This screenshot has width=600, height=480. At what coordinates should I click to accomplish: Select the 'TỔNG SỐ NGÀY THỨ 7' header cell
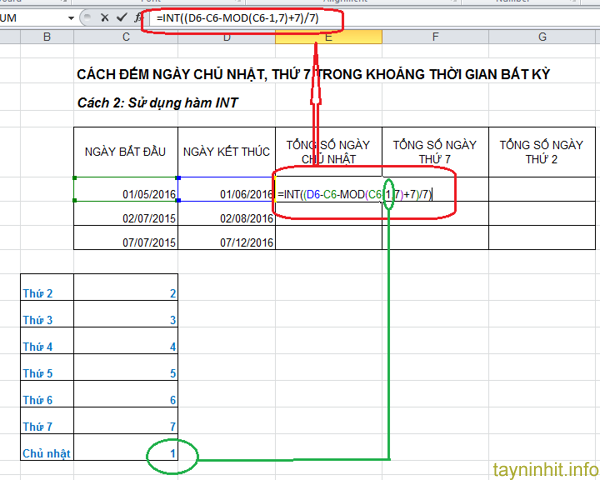pos(435,151)
